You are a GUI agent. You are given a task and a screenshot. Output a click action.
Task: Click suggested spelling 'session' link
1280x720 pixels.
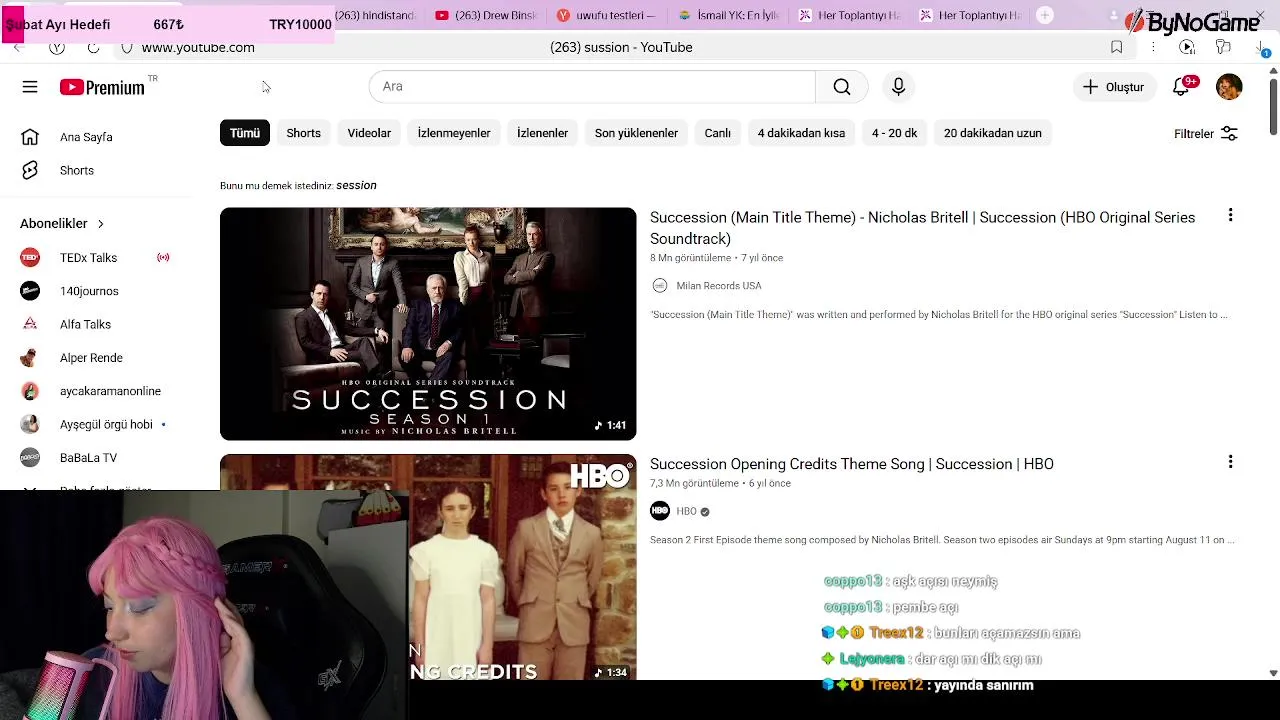click(x=356, y=185)
